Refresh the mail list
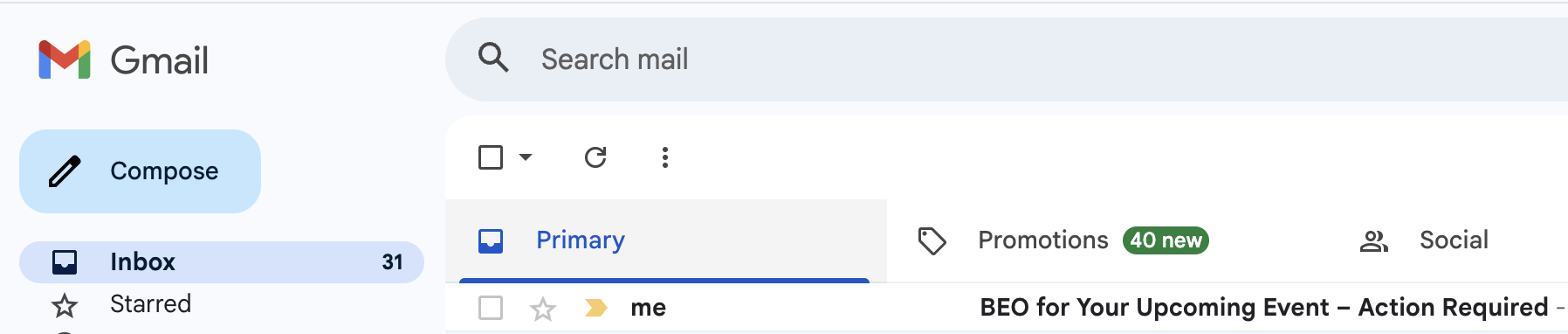Image resolution: width=1568 pixels, height=334 pixels. point(595,157)
